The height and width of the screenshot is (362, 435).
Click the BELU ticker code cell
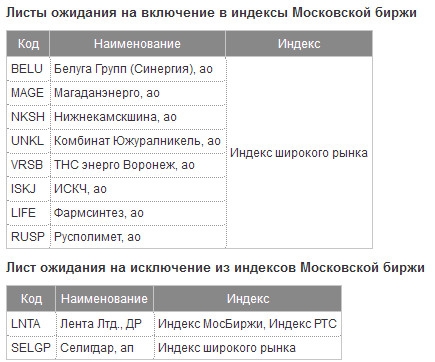click(28, 69)
